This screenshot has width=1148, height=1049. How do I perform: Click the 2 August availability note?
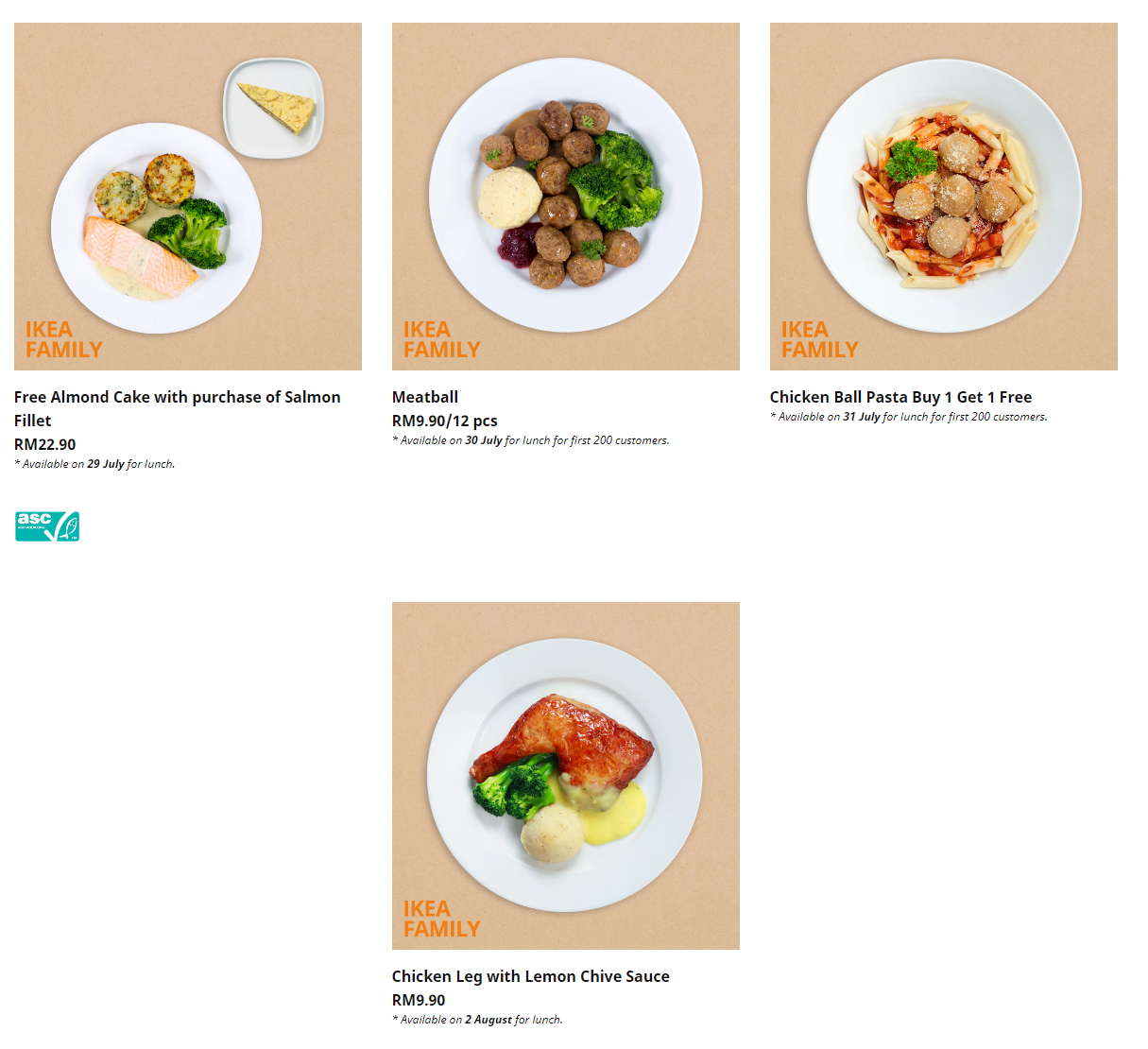pyautogui.click(x=477, y=1020)
